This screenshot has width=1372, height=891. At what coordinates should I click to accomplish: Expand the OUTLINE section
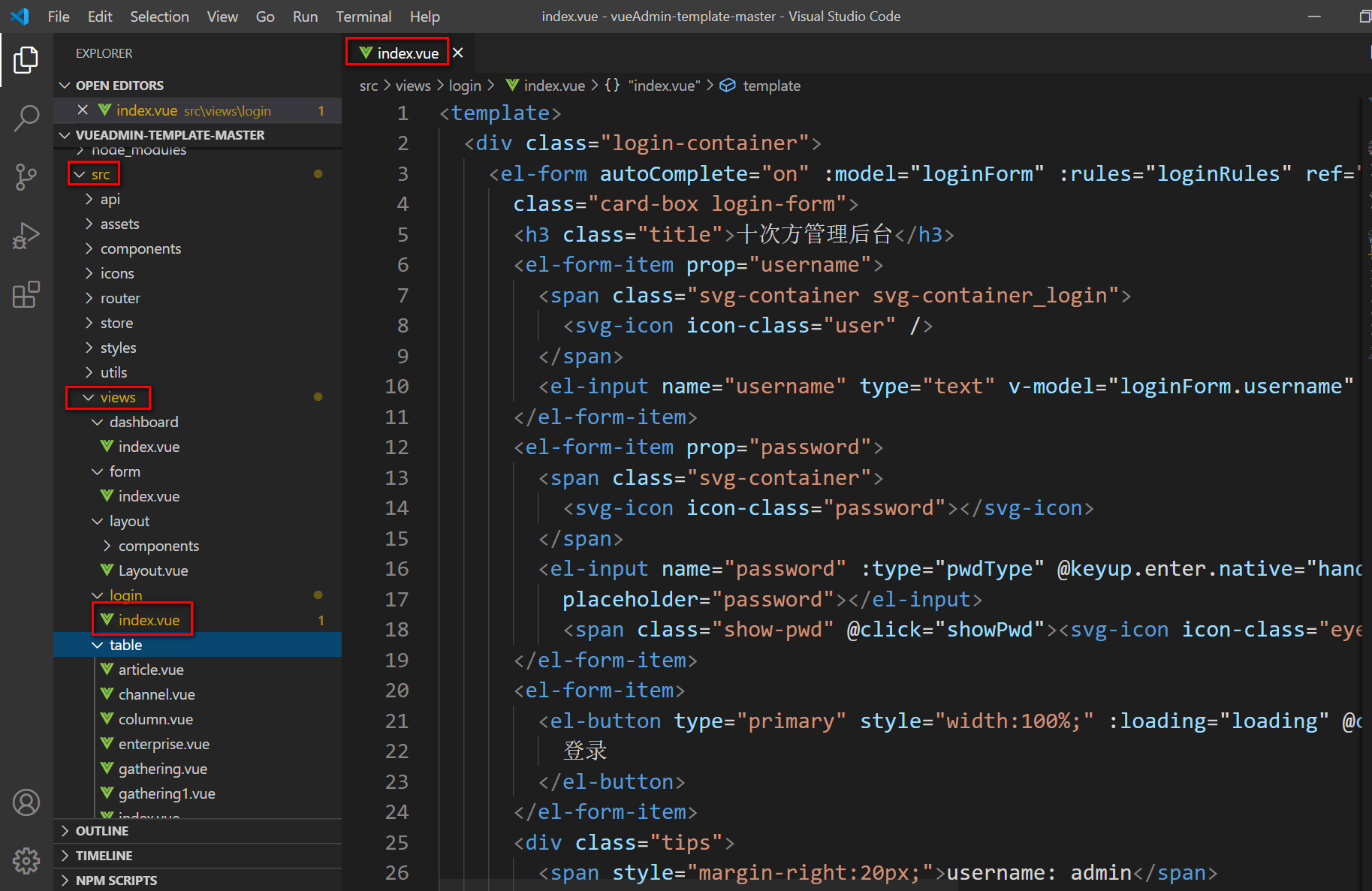coord(101,831)
